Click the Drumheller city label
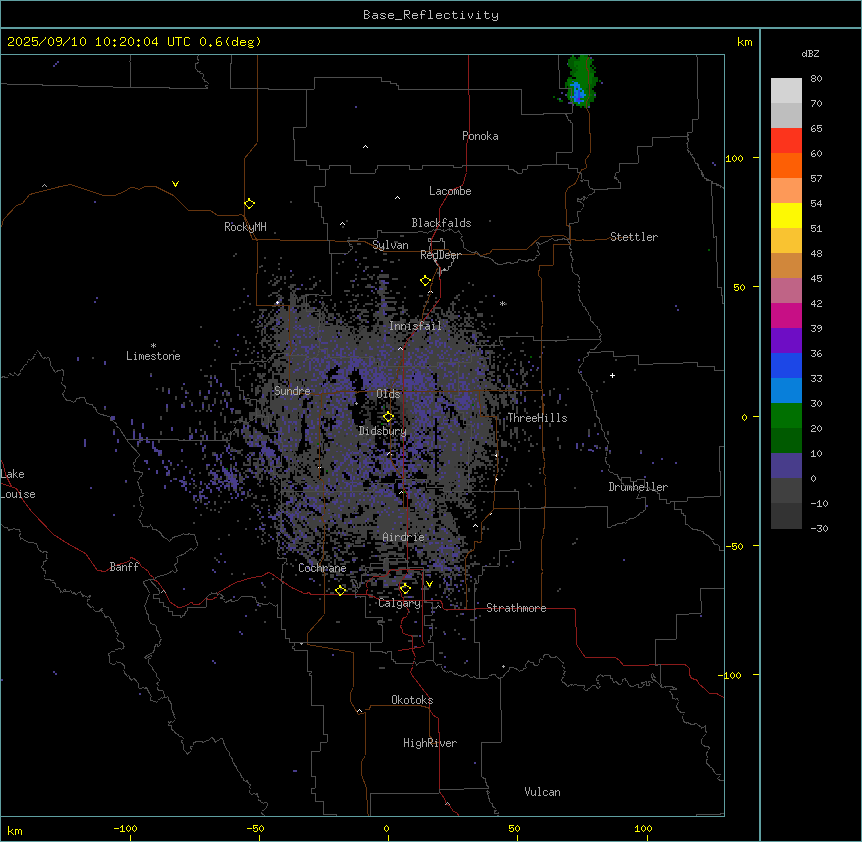Image resolution: width=862 pixels, height=842 pixels. click(x=638, y=487)
